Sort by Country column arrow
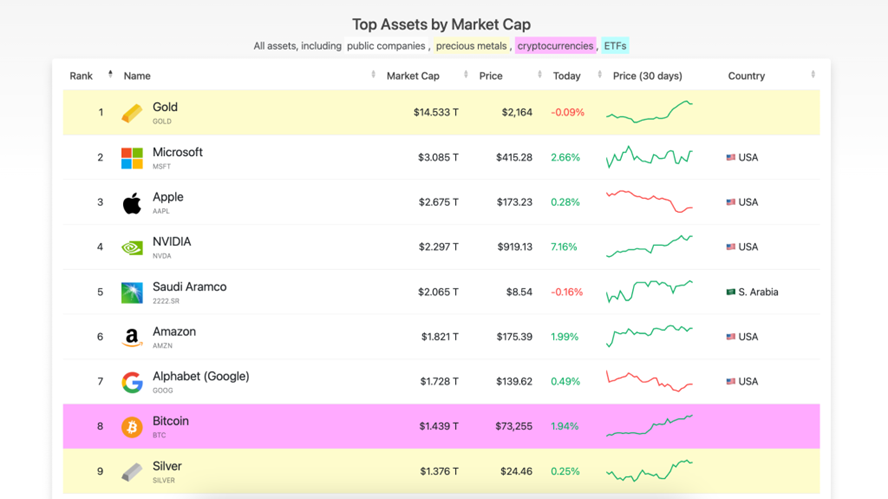This screenshot has width=888, height=499. (813, 74)
